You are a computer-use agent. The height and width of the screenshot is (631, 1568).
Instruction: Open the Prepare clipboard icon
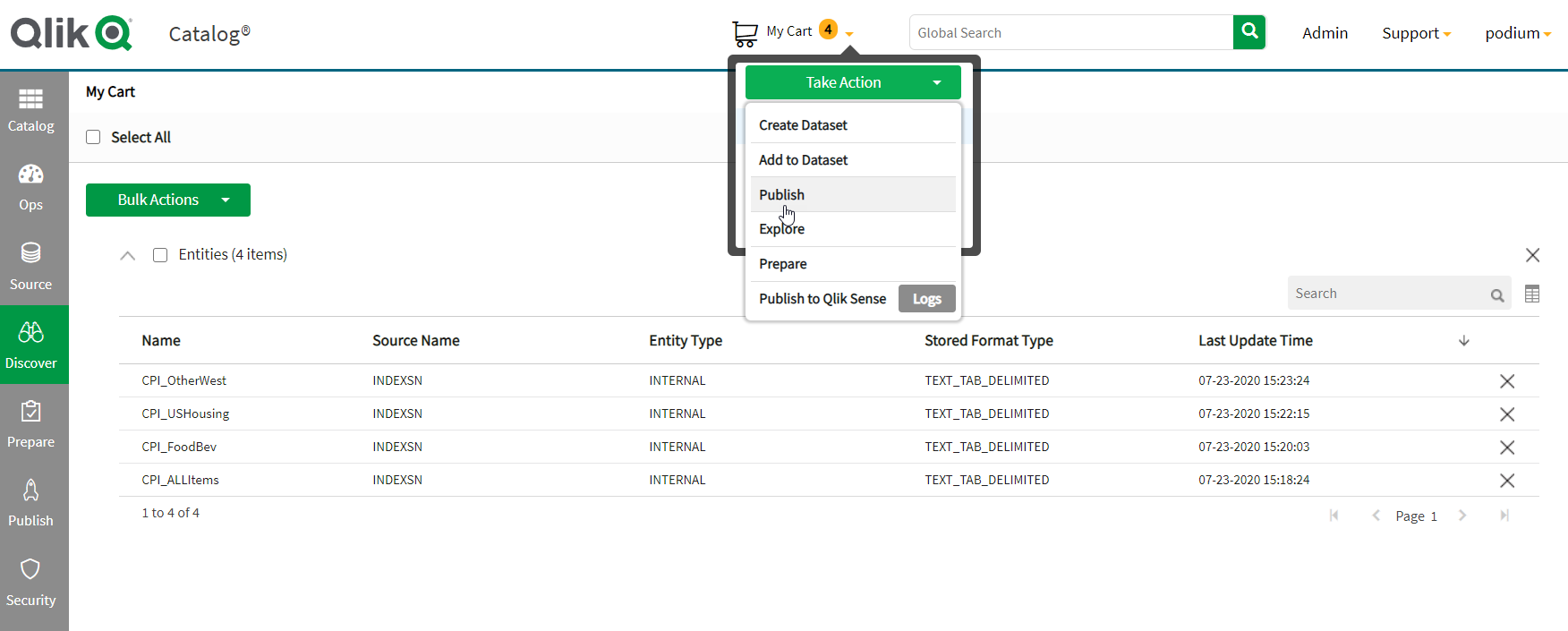coord(31,413)
